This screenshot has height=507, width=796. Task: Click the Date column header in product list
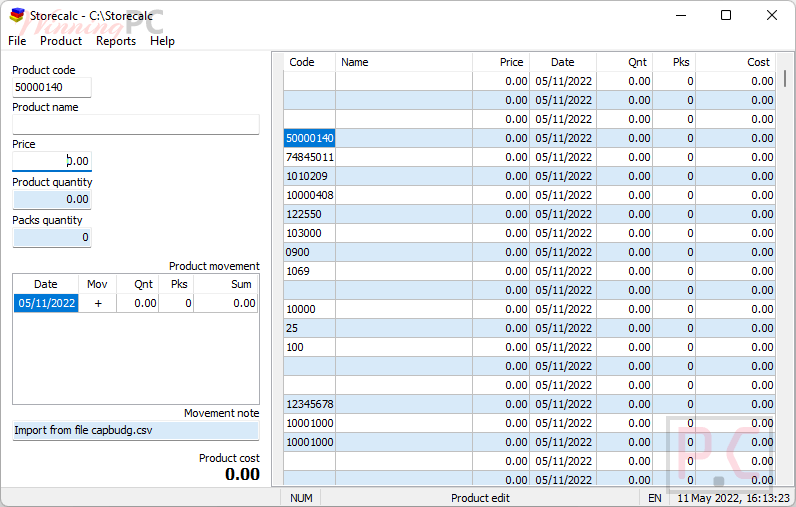[563, 62]
